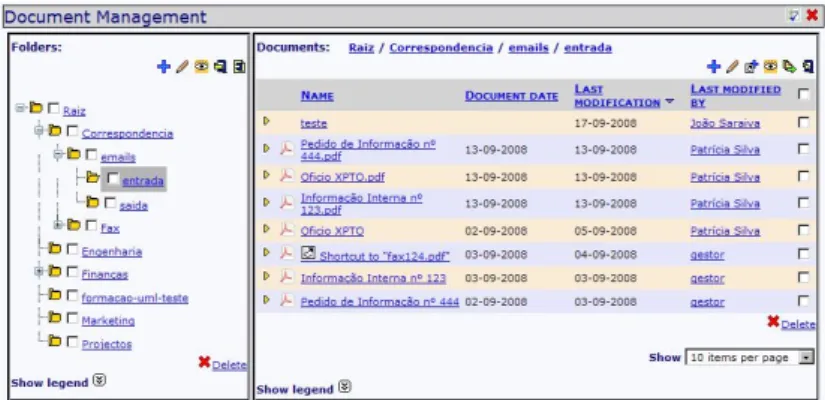Click Delete link under documents list

[x=798, y=325]
